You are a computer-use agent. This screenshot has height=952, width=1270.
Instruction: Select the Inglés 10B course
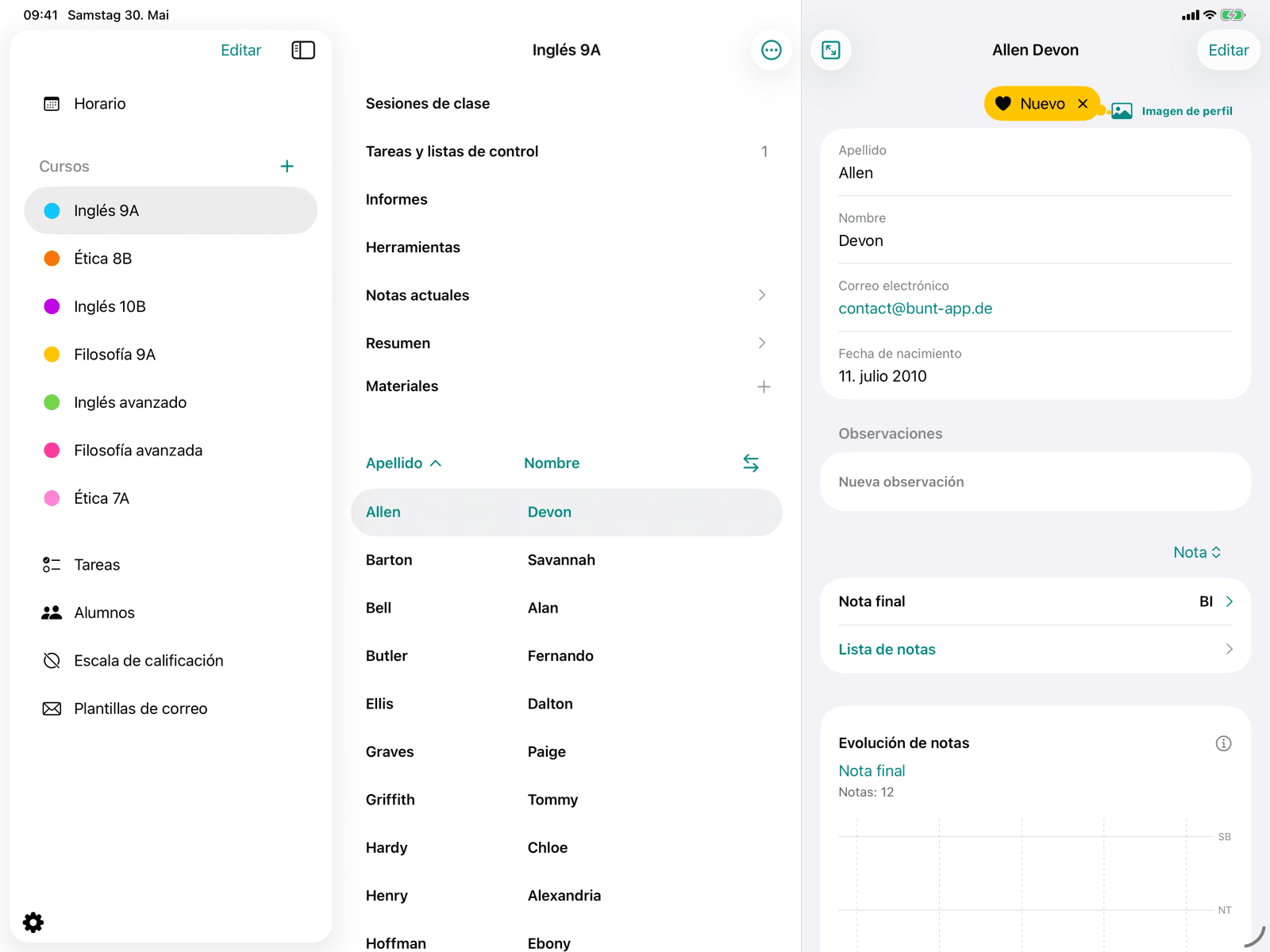point(171,307)
